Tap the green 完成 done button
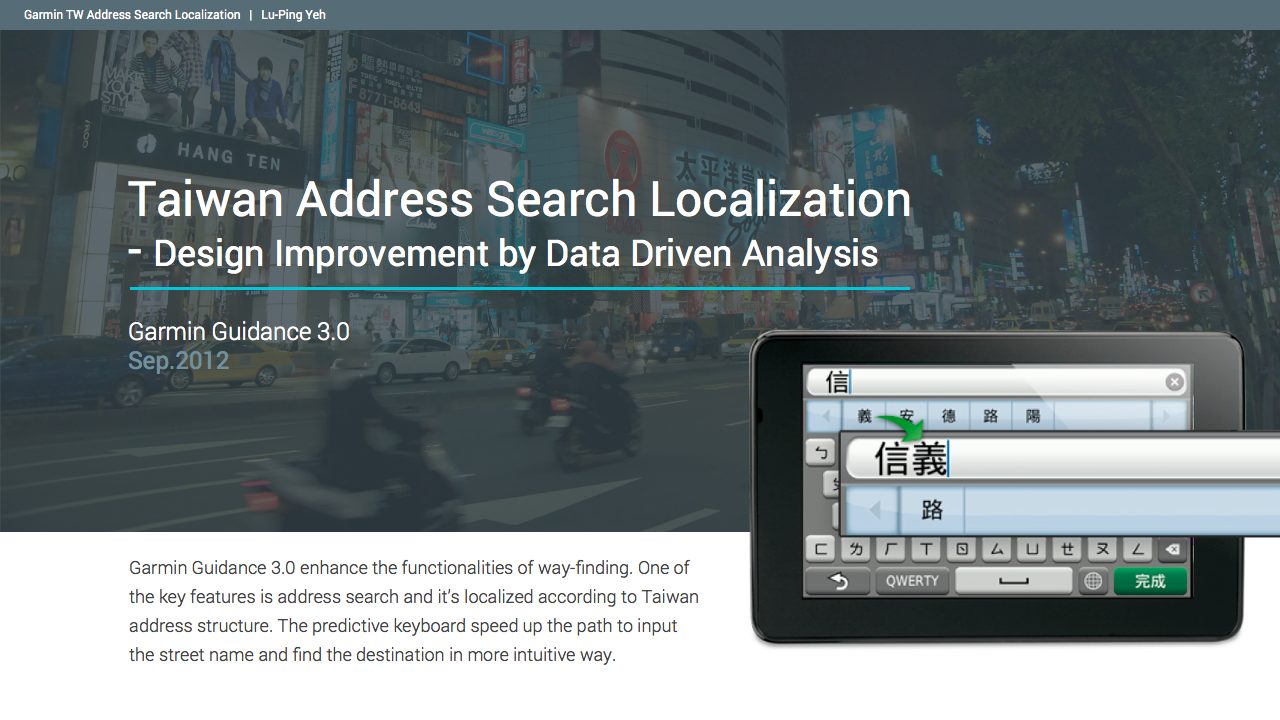 click(1150, 581)
